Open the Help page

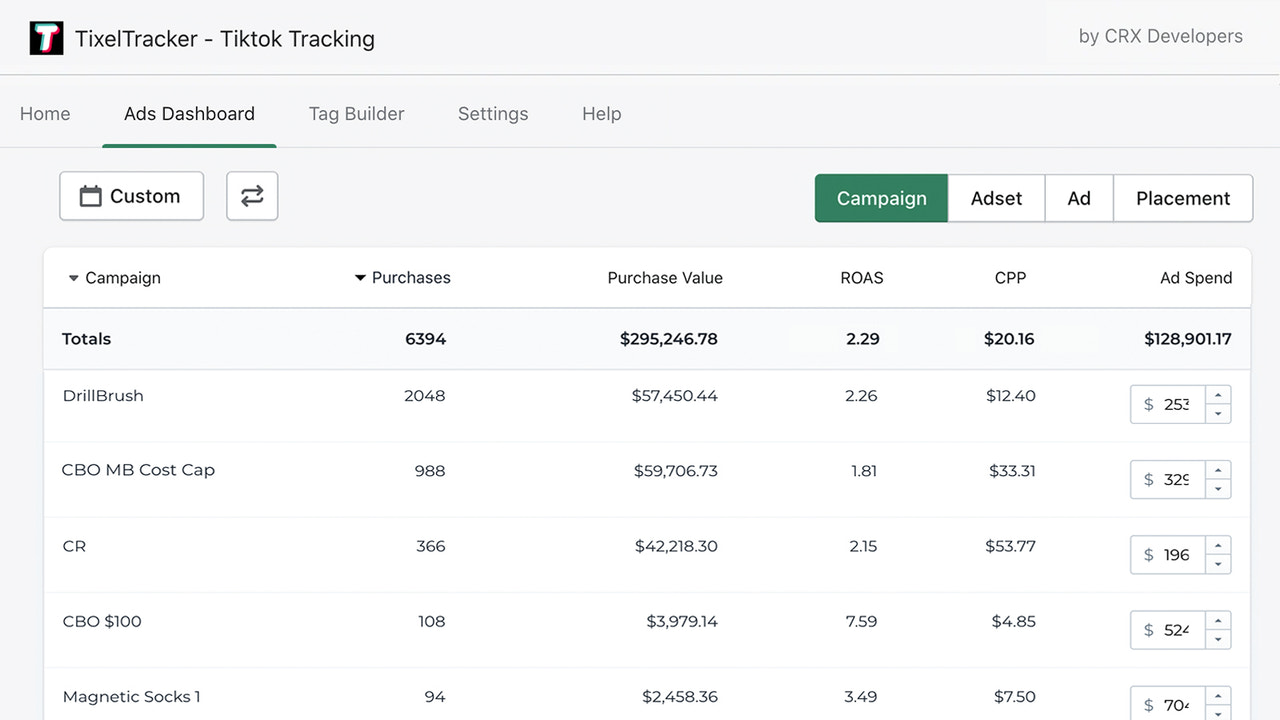601,114
